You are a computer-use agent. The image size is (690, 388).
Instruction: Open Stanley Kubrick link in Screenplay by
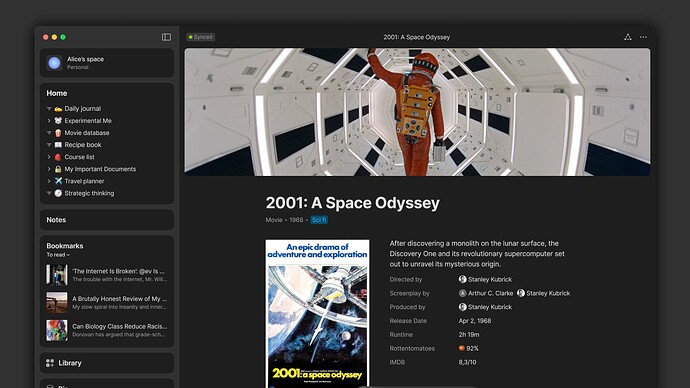(548, 293)
